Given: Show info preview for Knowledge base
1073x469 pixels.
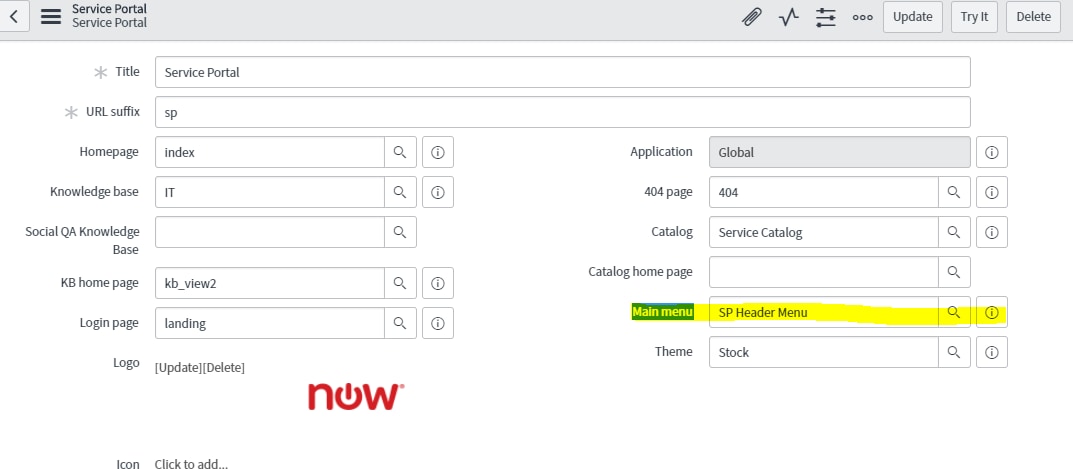Looking at the screenshot, I should [x=438, y=192].
